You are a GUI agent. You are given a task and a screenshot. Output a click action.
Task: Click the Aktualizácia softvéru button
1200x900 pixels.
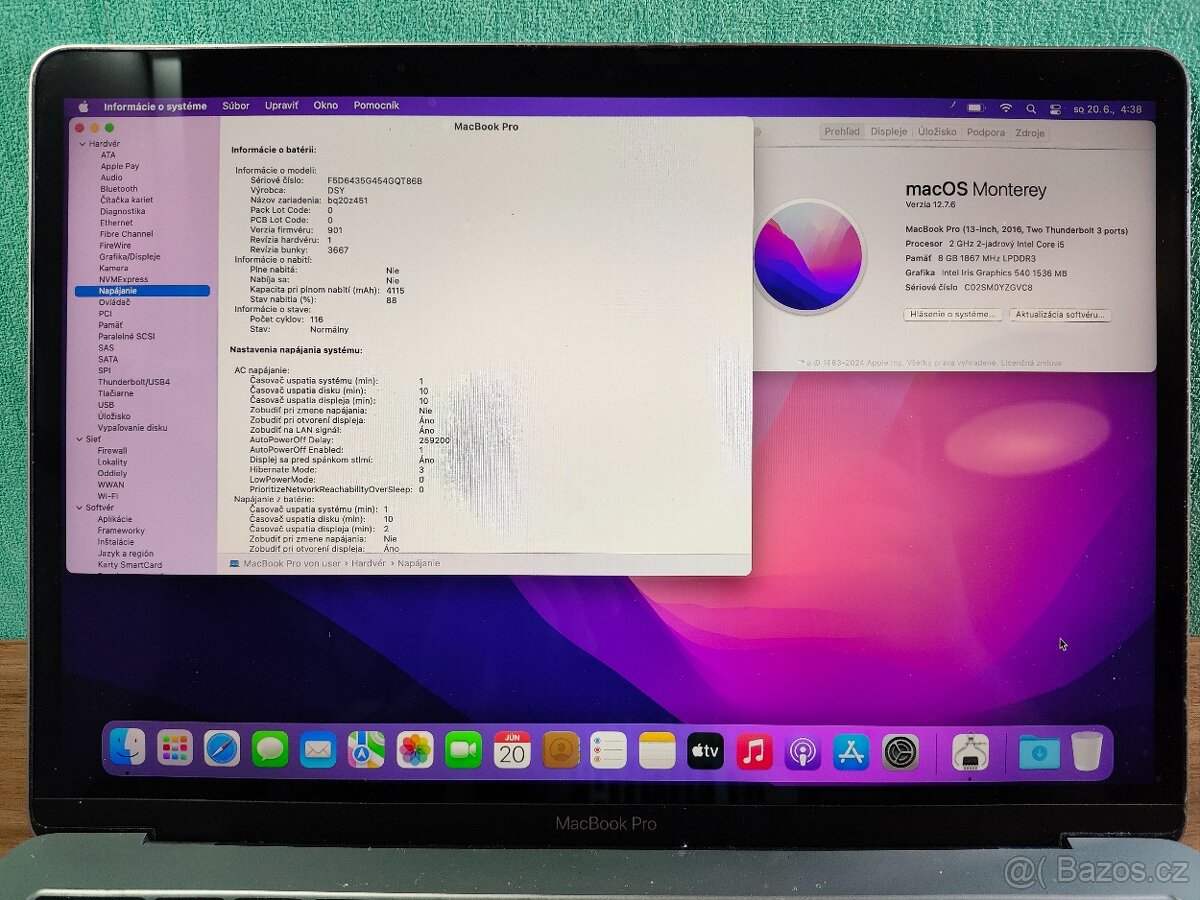click(x=1060, y=315)
